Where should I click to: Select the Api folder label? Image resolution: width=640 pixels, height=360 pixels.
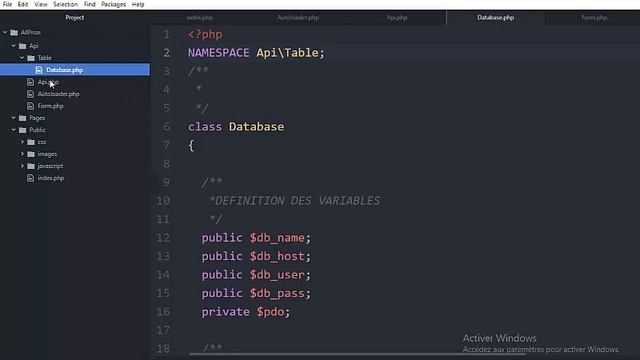(33, 46)
